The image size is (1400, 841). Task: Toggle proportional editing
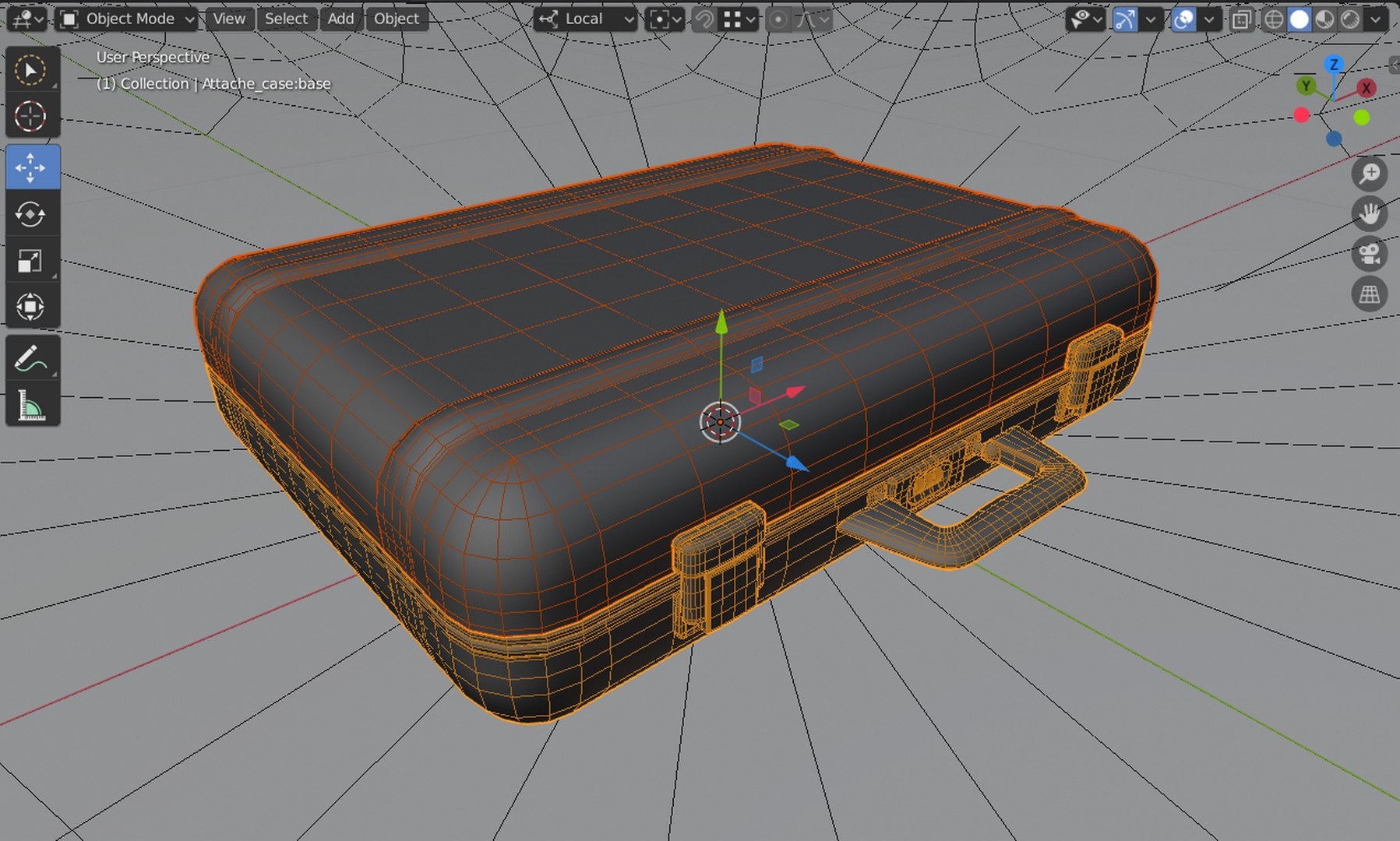(x=778, y=19)
